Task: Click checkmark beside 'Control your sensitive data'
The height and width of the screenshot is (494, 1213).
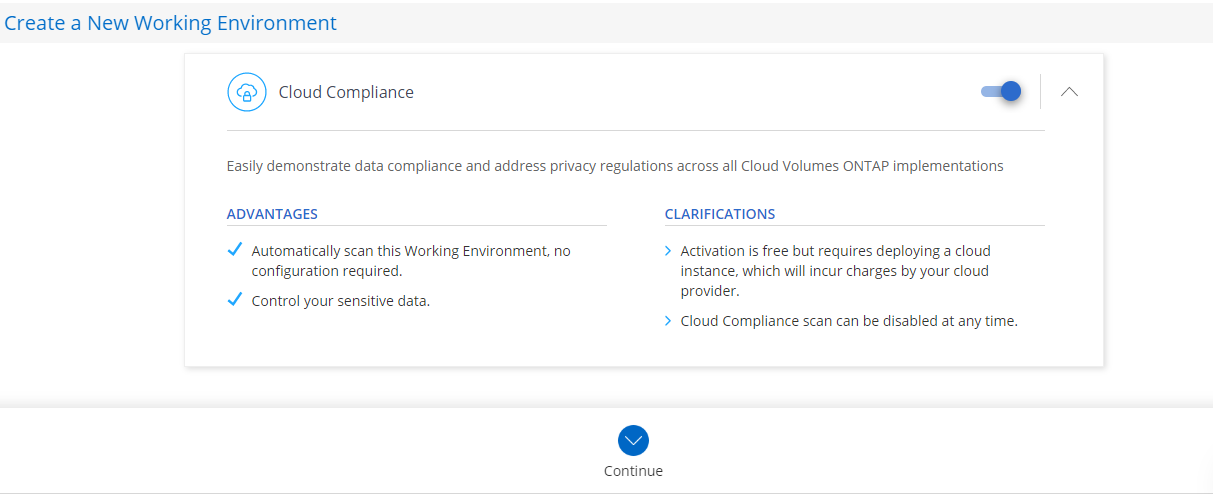Action: (235, 300)
